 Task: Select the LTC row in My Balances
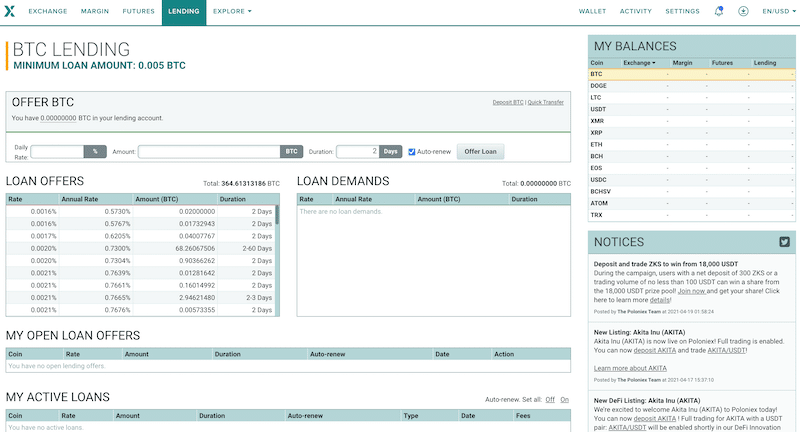coord(691,98)
